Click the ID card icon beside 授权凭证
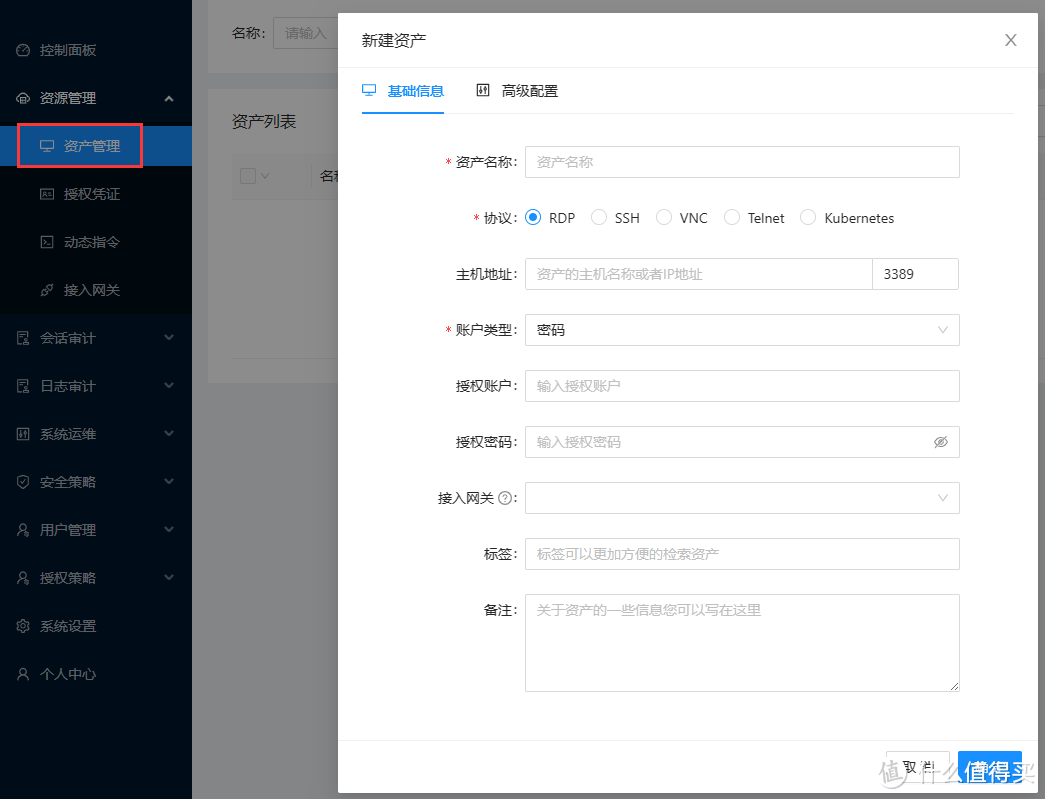 [x=47, y=194]
